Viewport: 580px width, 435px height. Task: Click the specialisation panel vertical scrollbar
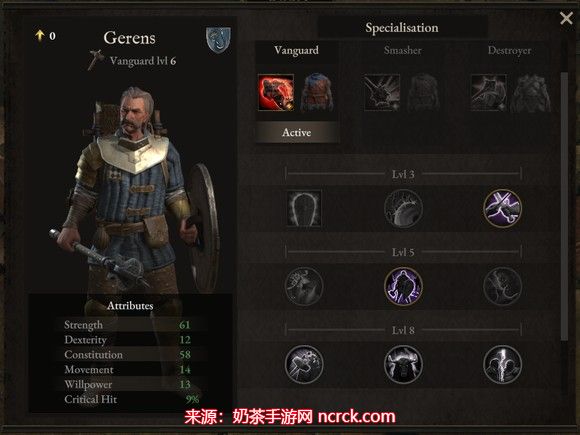click(x=564, y=206)
